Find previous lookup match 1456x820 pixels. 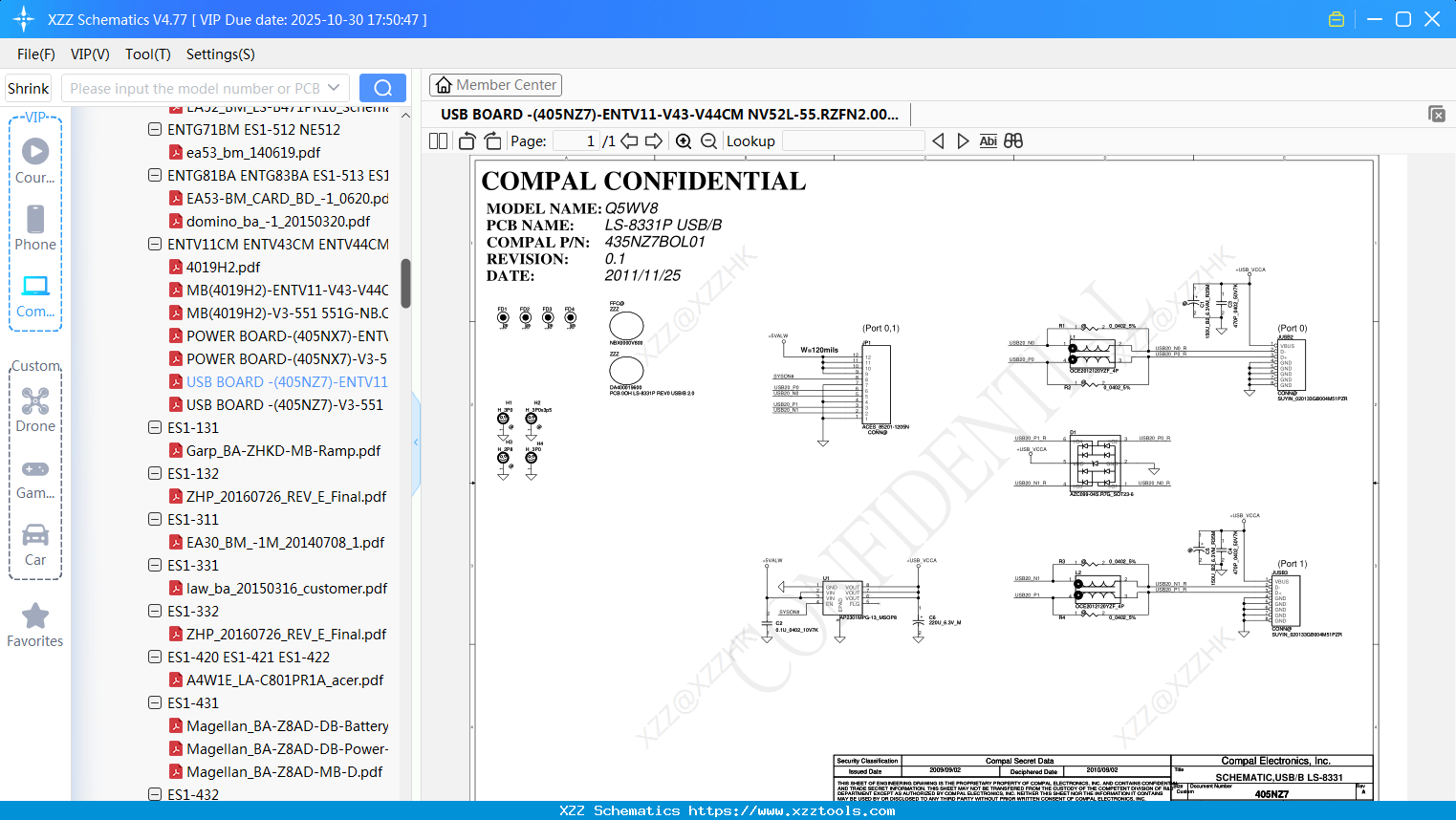click(x=938, y=141)
